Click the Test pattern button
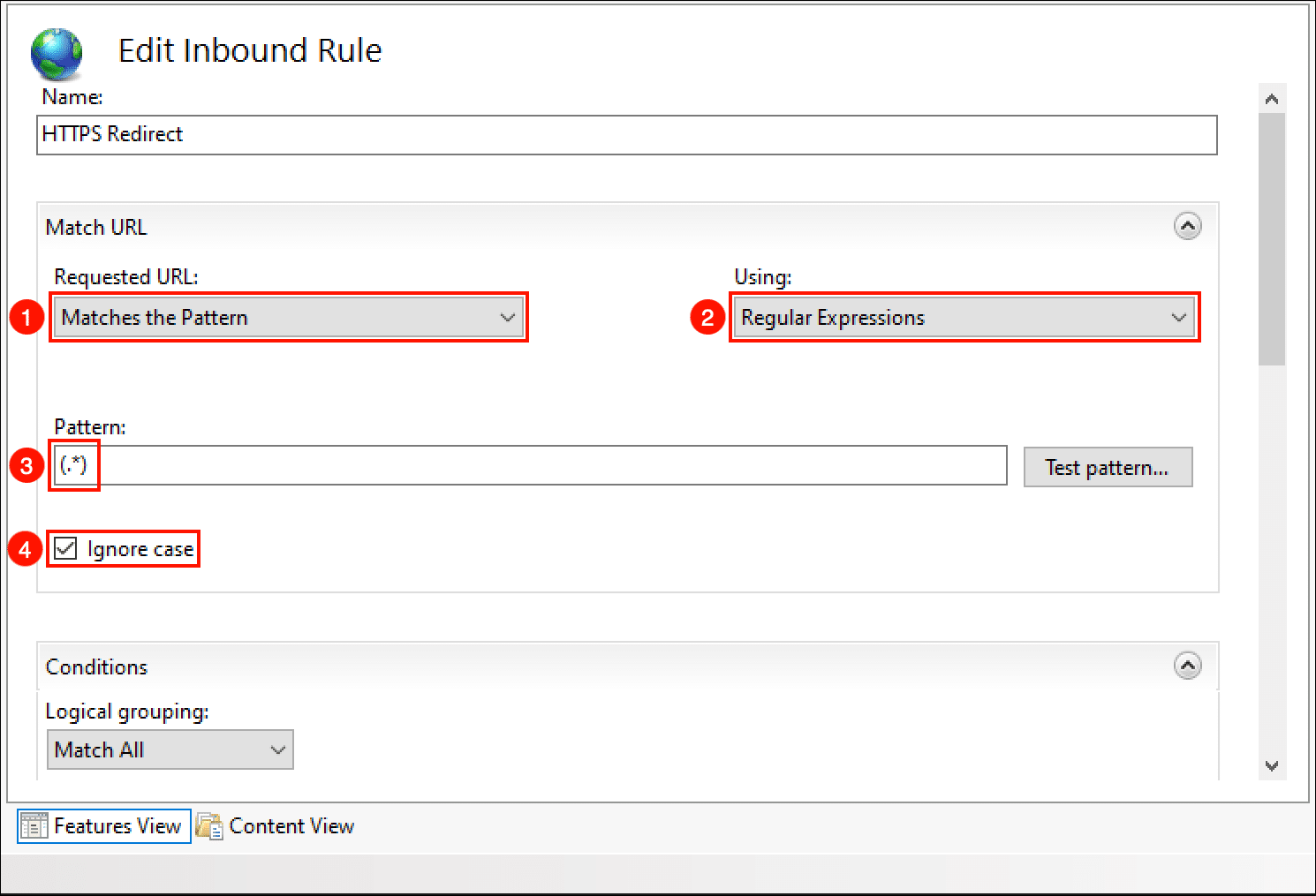 pos(1108,467)
